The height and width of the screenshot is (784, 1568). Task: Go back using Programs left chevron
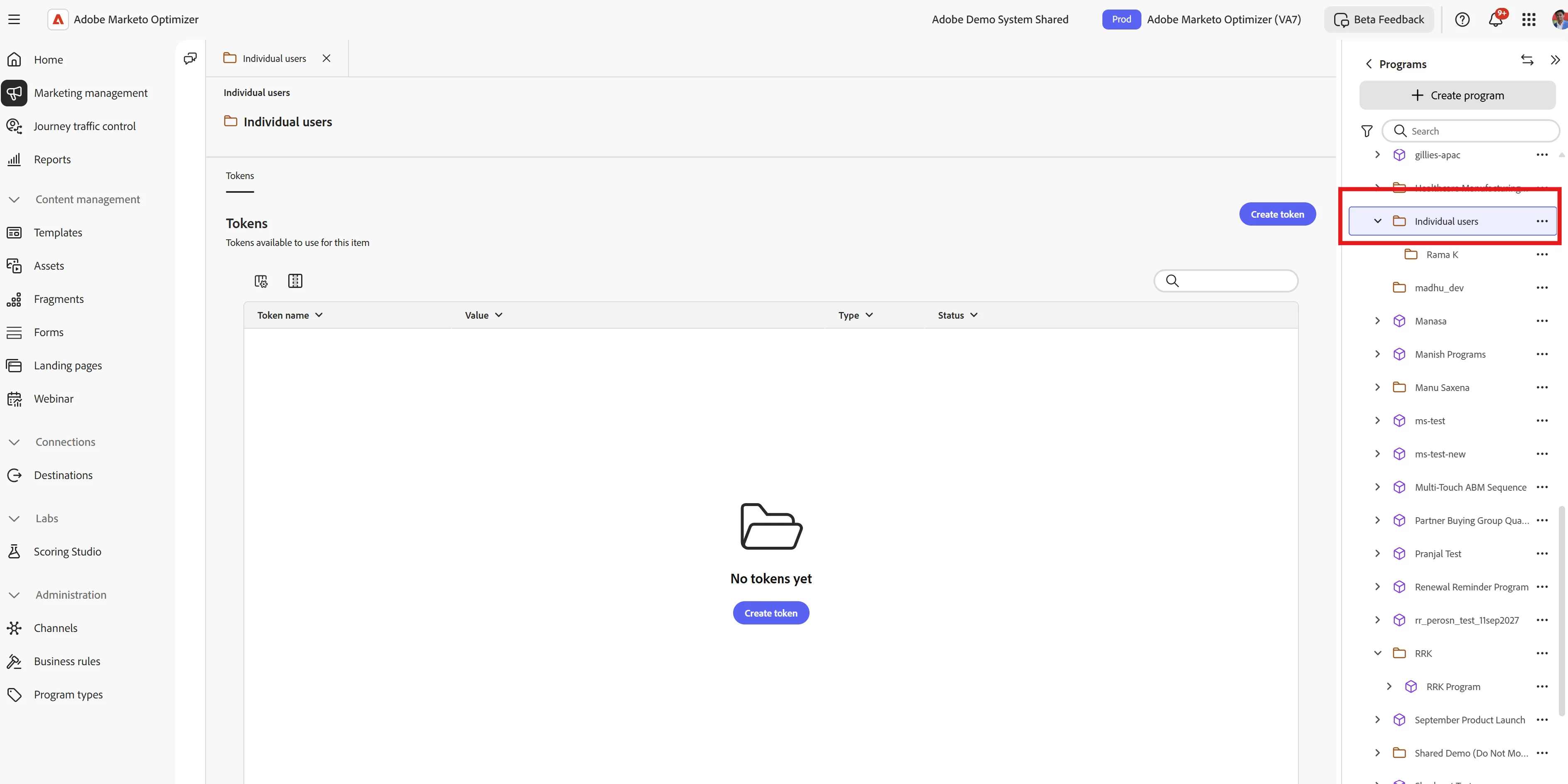(1368, 64)
